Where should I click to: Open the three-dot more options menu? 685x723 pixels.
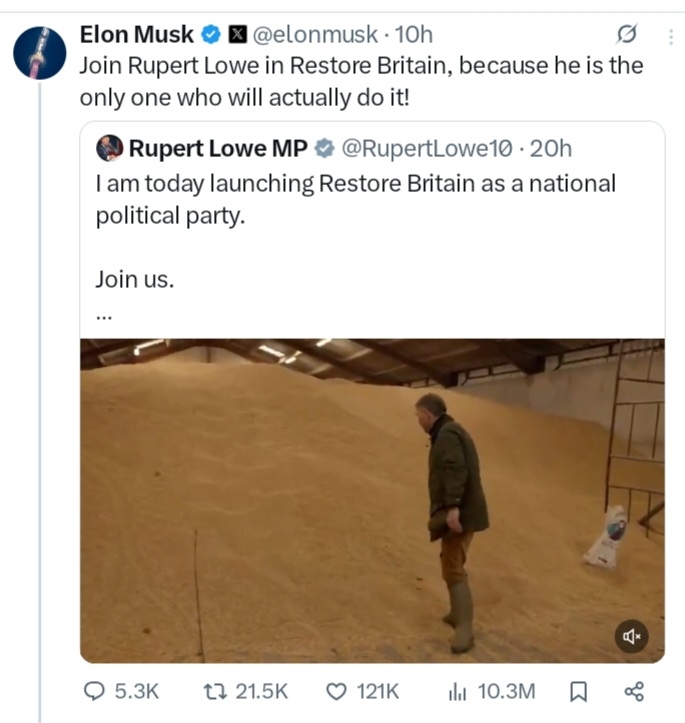click(669, 36)
